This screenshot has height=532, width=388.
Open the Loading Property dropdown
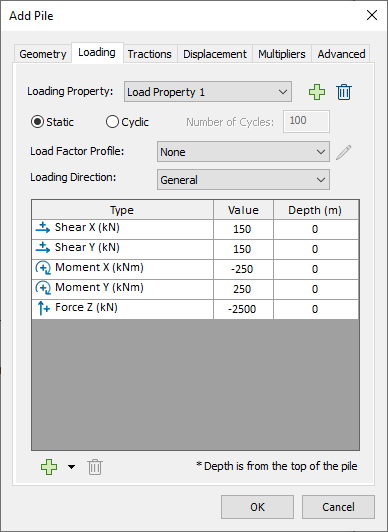pyautogui.click(x=208, y=92)
